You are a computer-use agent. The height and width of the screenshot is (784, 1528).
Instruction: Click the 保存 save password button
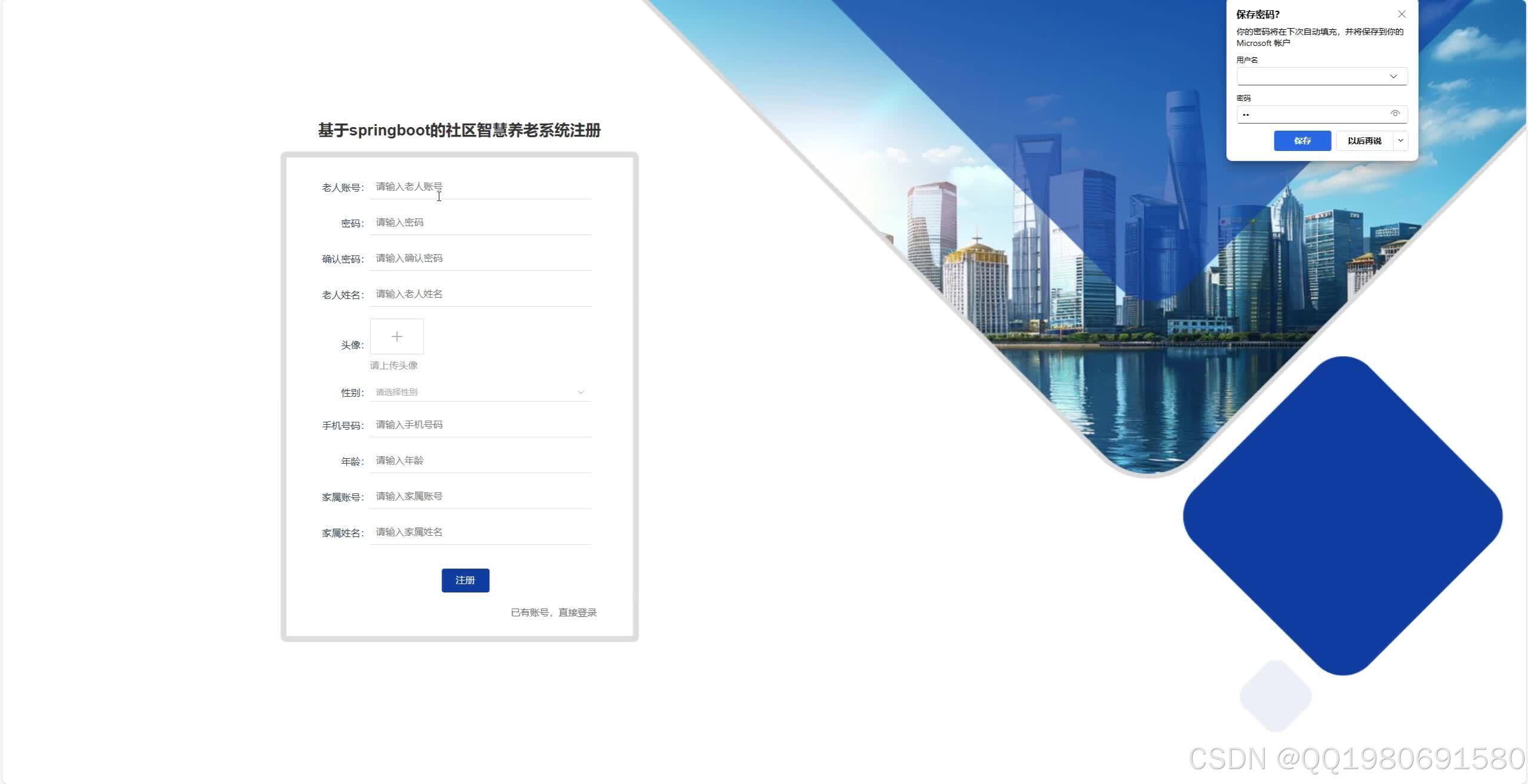pos(1302,140)
